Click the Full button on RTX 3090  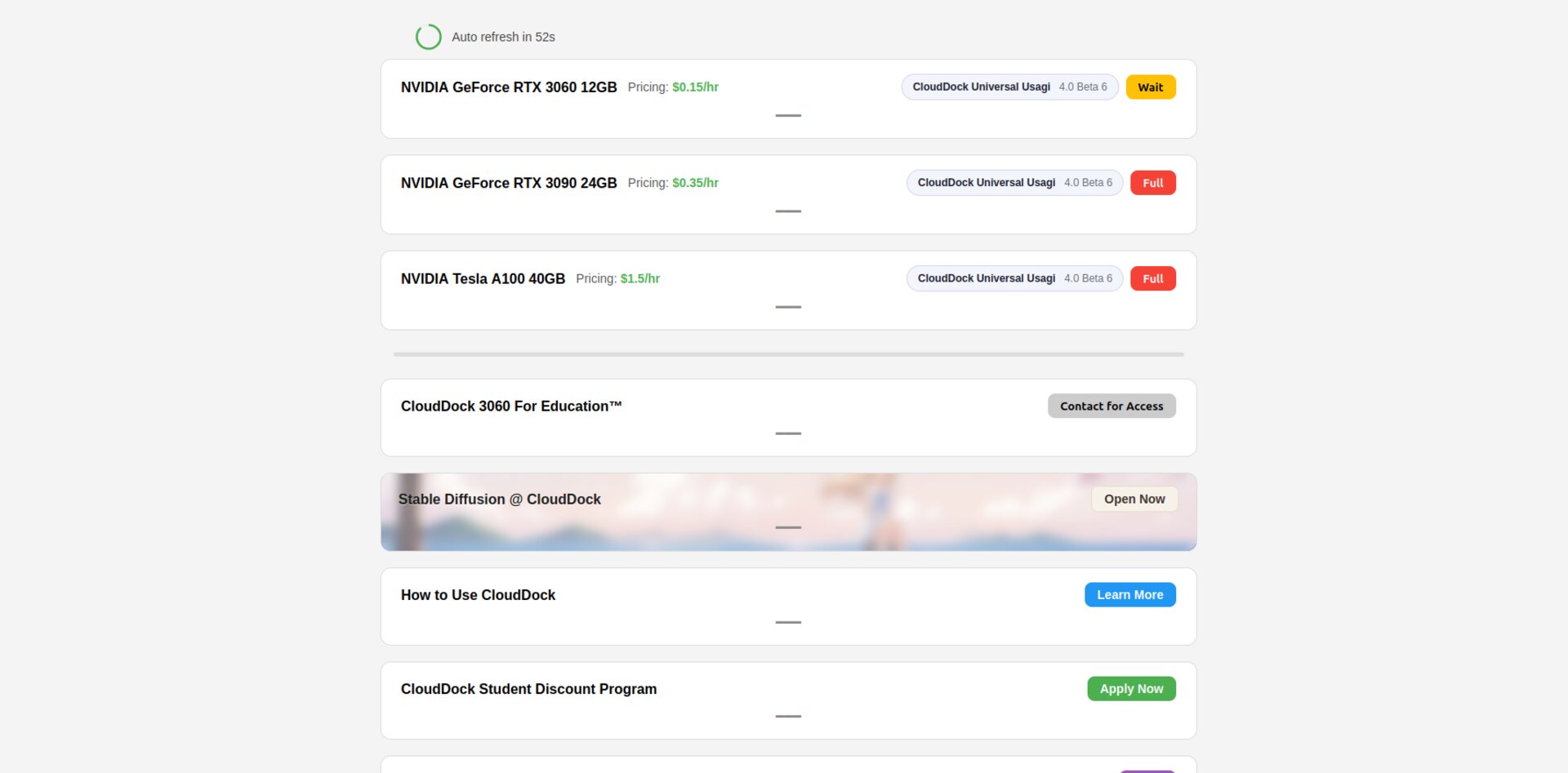coord(1152,183)
